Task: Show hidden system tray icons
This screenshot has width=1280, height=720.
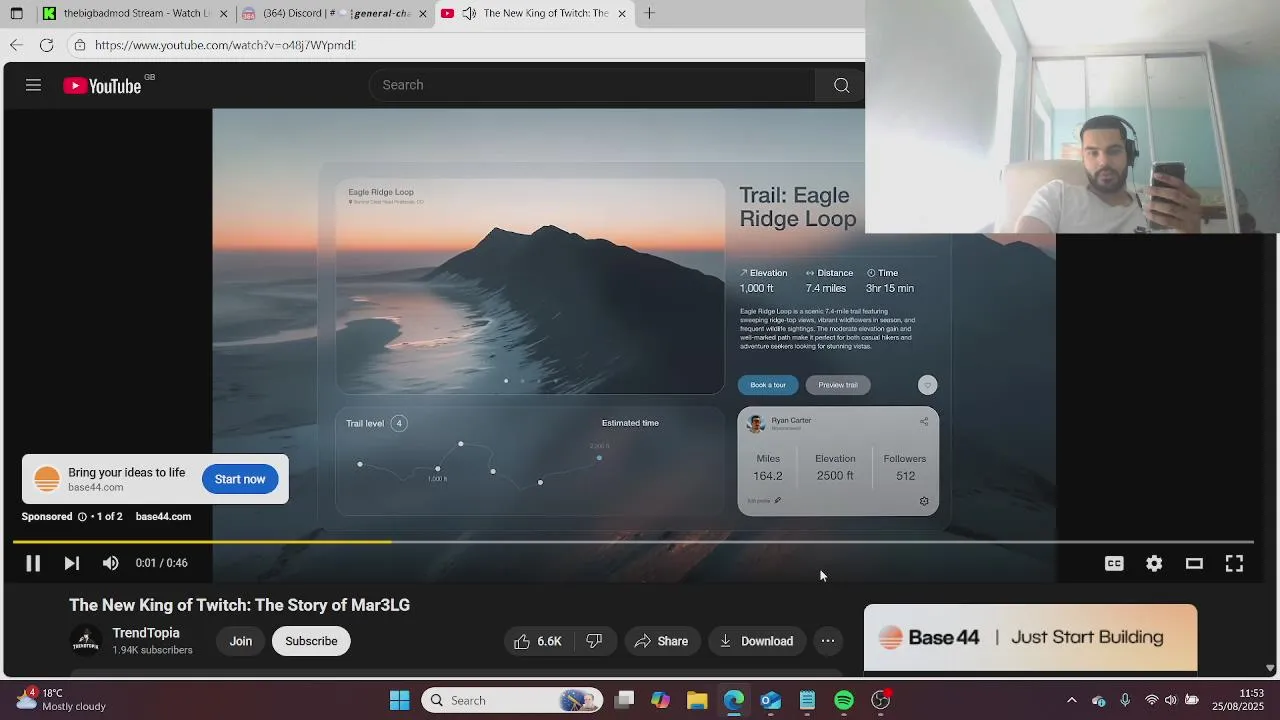Action: coord(1072,700)
